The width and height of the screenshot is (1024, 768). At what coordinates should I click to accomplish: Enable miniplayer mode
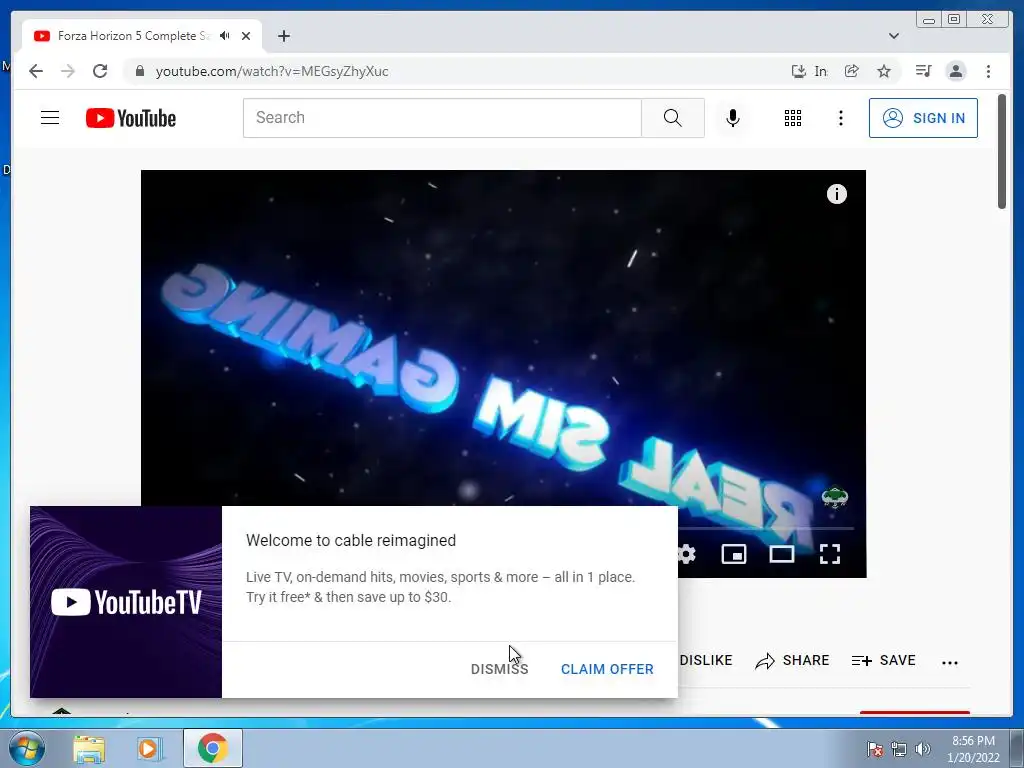tap(733, 554)
